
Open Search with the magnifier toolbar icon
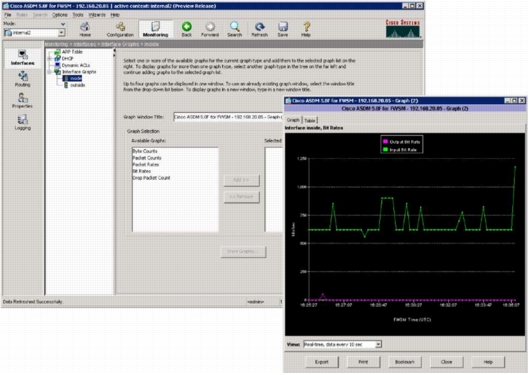point(234,29)
